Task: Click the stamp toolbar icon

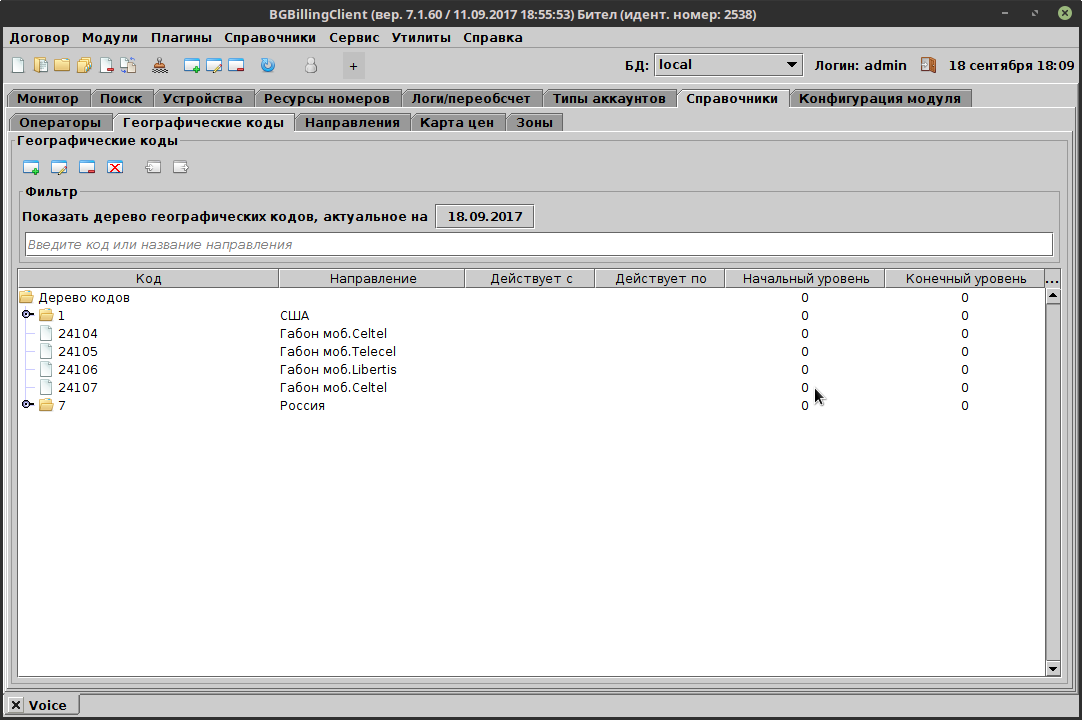Action: [x=159, y=64]
